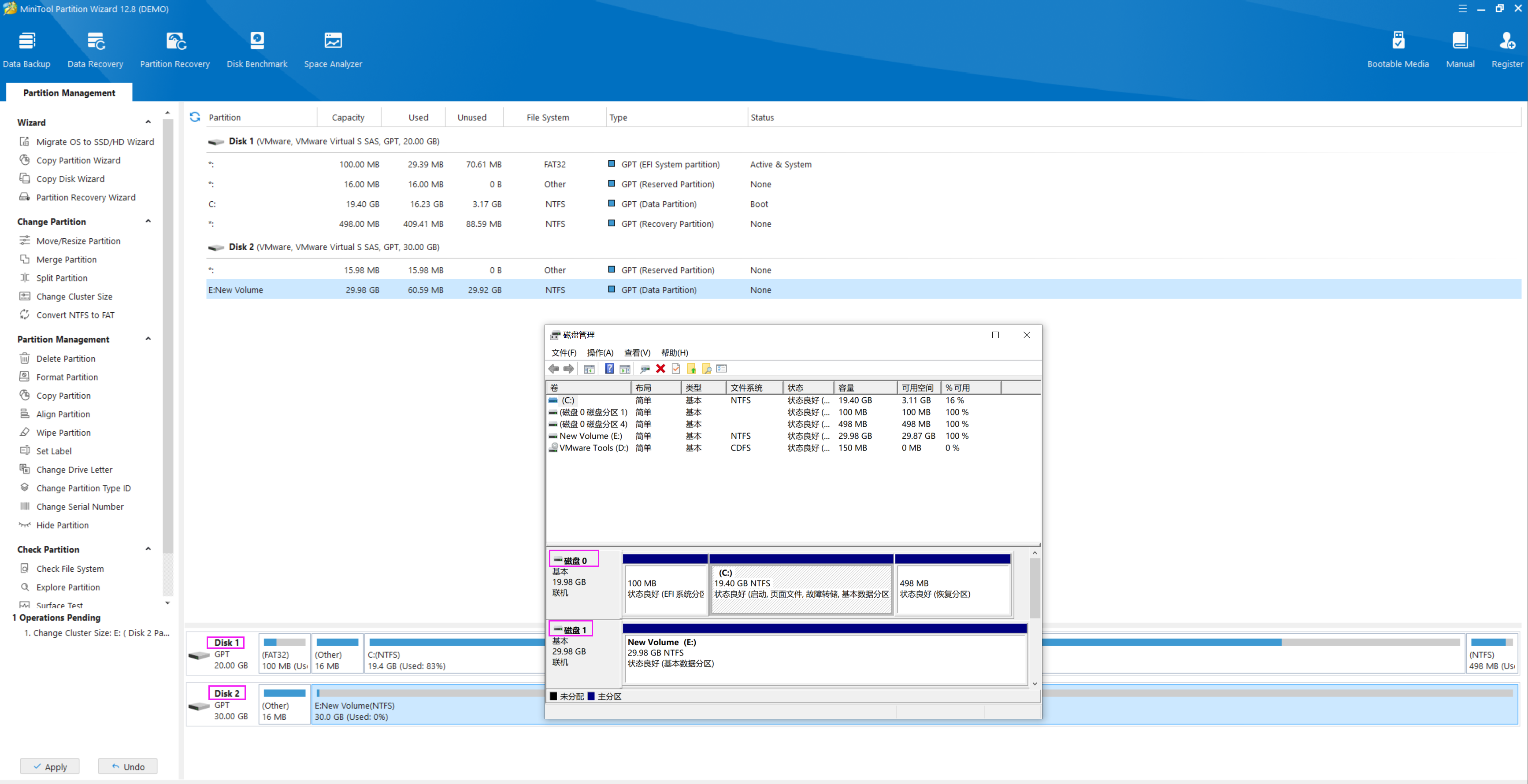Click show/hide action pane icon
1528x784 pixels.
(625, 369)
